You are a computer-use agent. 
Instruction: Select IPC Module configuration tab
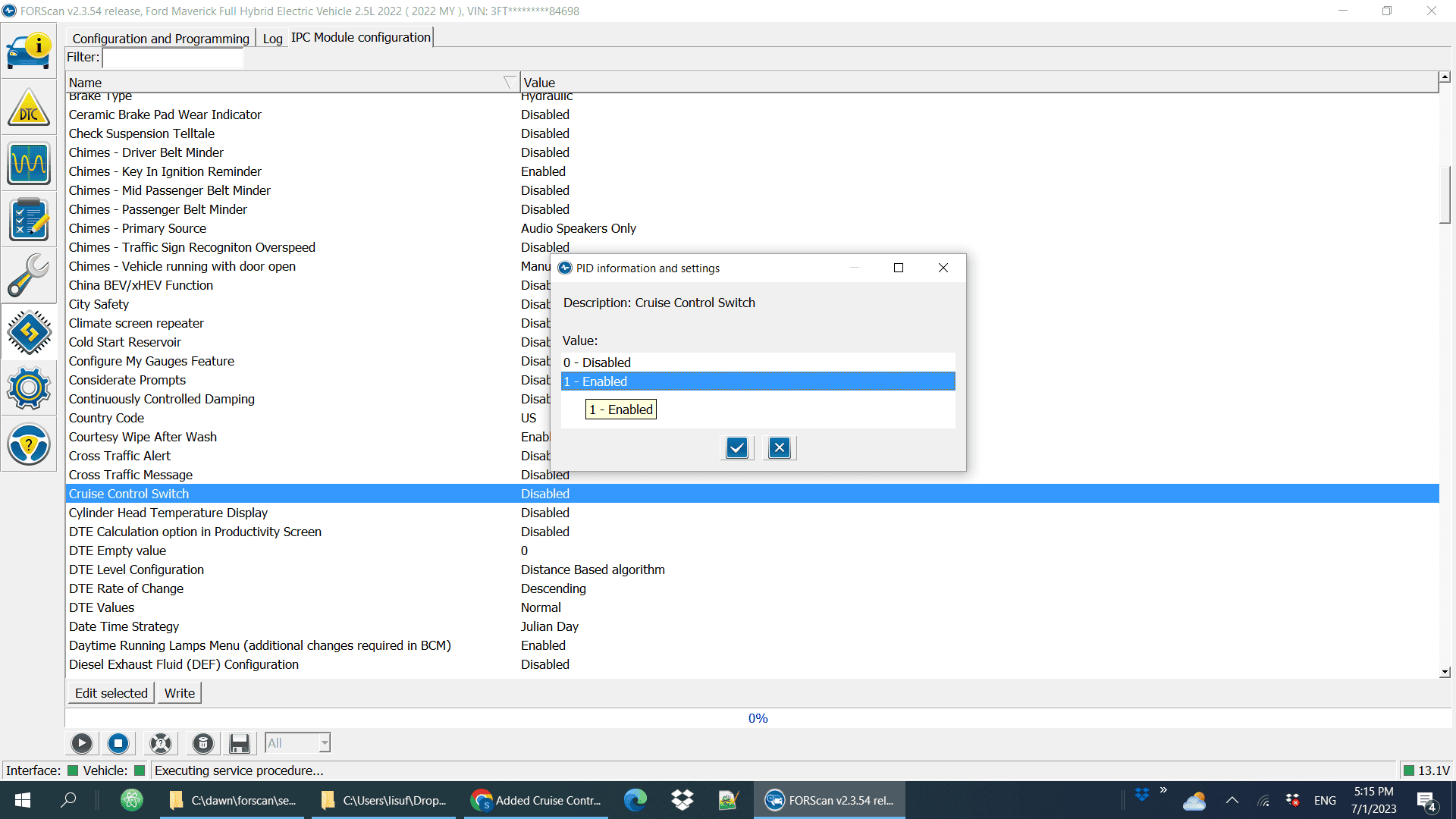click(361, 37)
